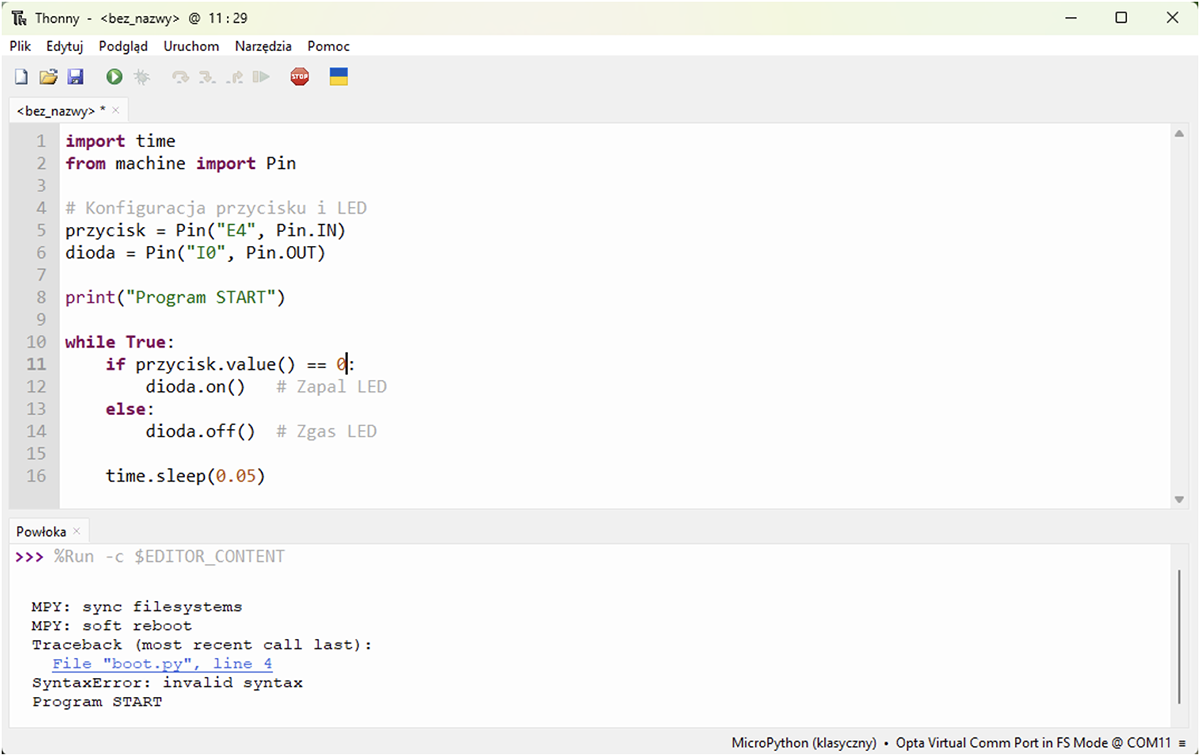Open the Edytuj menu
1200x755 pixels.
(65, 46)
